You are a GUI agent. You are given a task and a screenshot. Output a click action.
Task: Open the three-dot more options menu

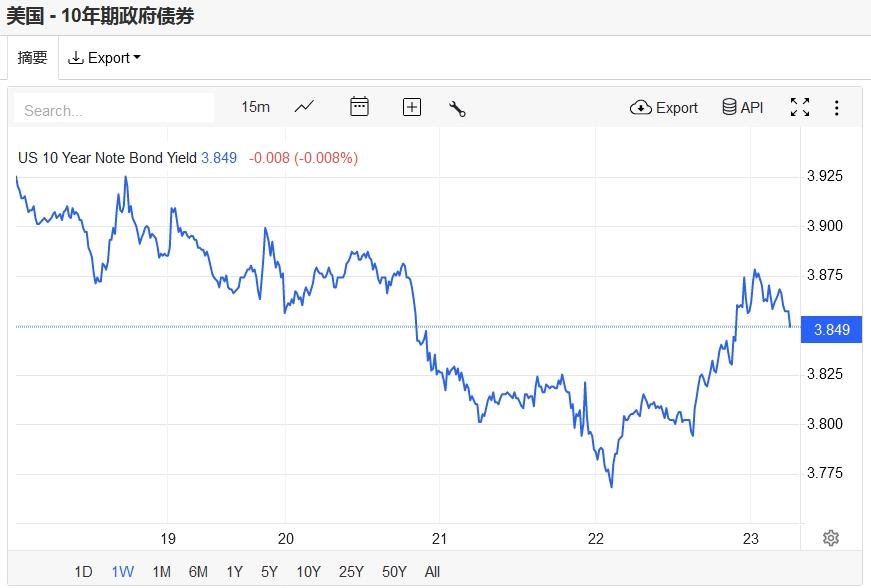point(837,108)
